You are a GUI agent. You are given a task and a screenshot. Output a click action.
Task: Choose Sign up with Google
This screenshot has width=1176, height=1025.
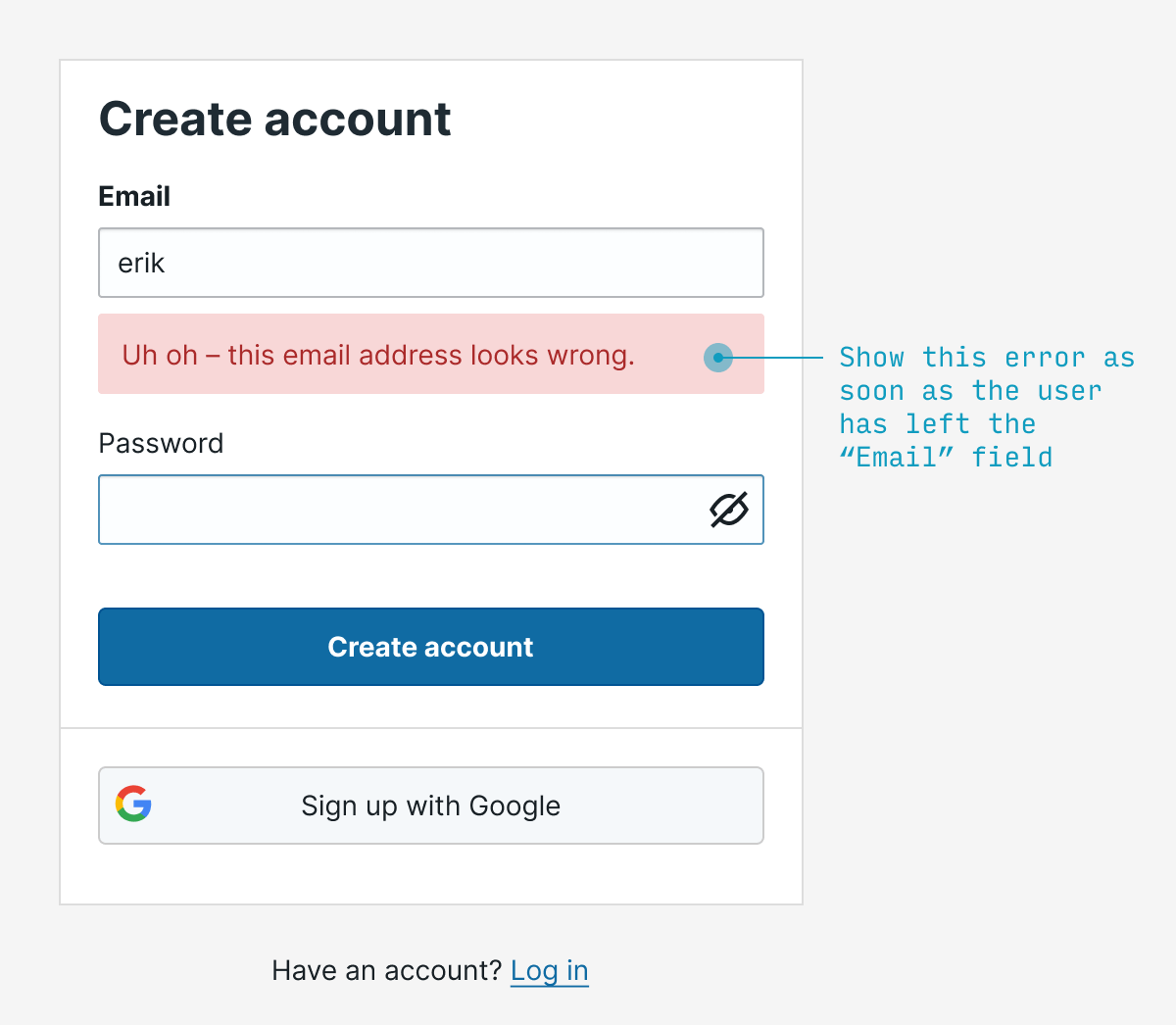click(431, 805)
